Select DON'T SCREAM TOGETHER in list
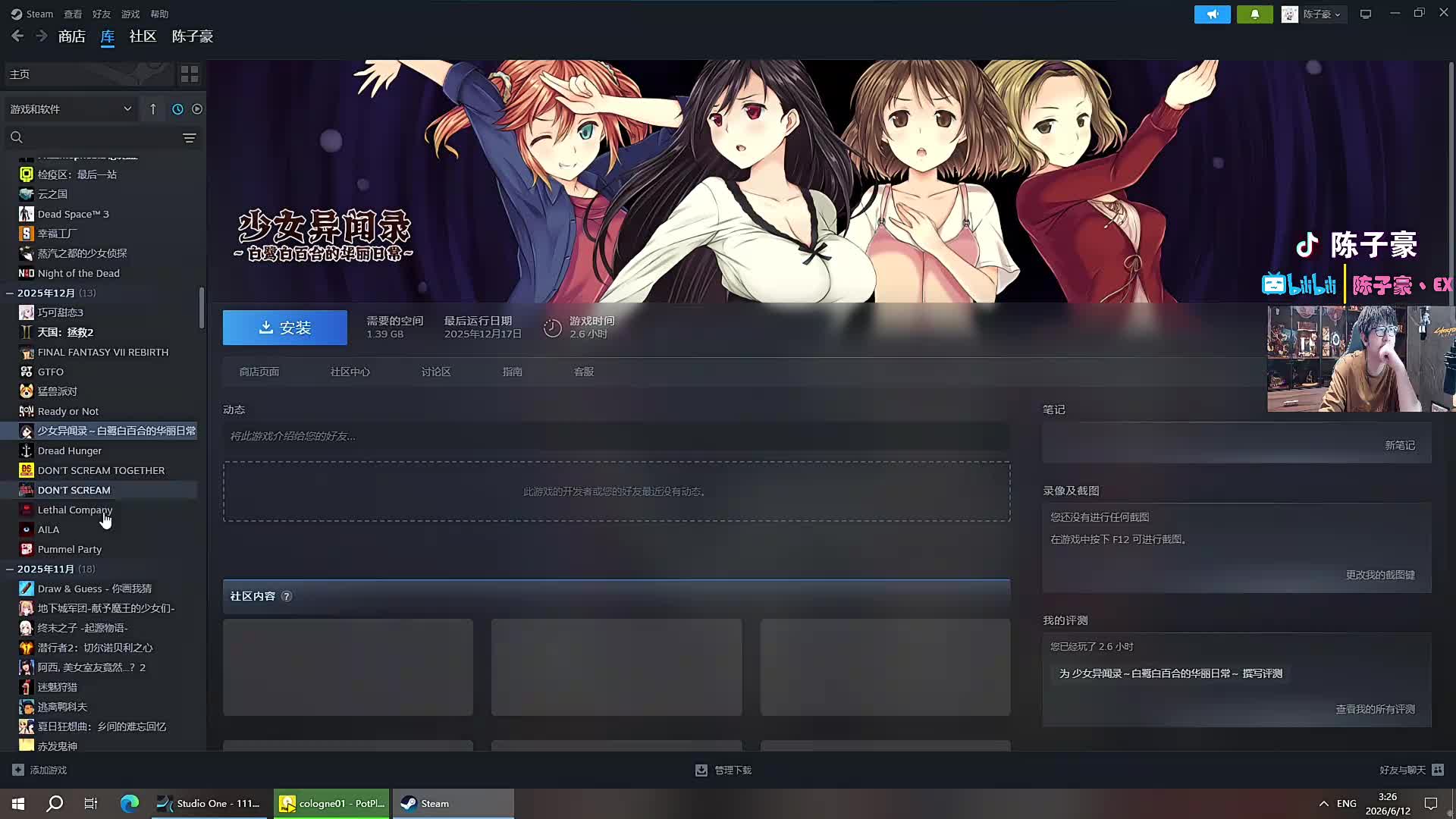Screen dimensions: 1456x819 coord(101,470)
